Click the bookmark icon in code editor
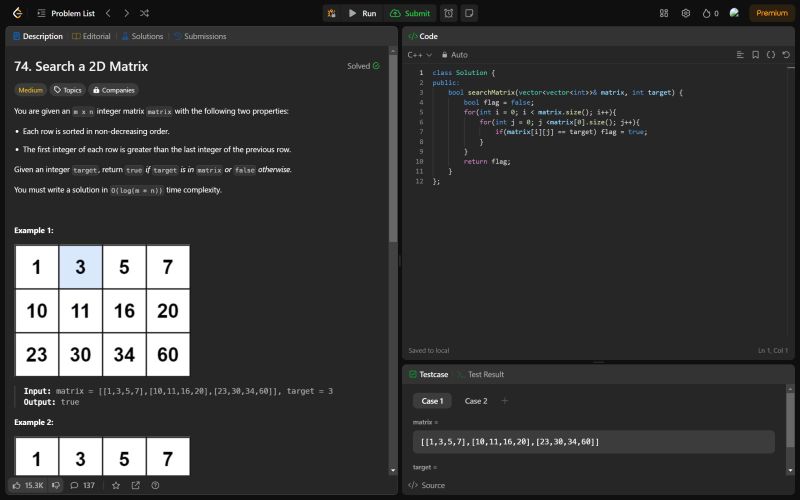The width and height of the screenshot is (800, 500). tap(756, 55)
